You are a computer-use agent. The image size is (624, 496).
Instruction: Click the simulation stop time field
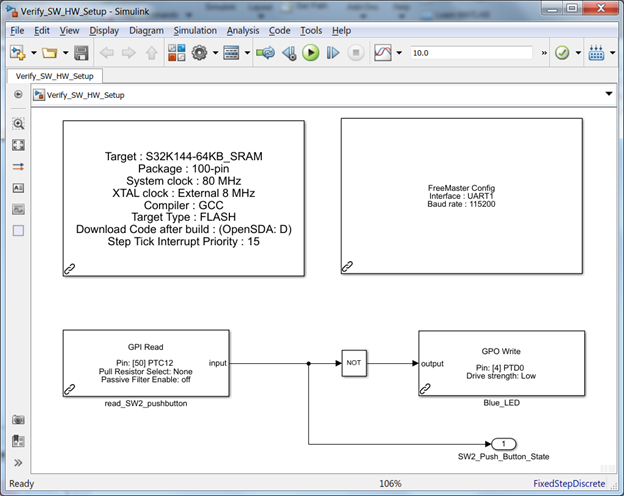click(471, 53)
